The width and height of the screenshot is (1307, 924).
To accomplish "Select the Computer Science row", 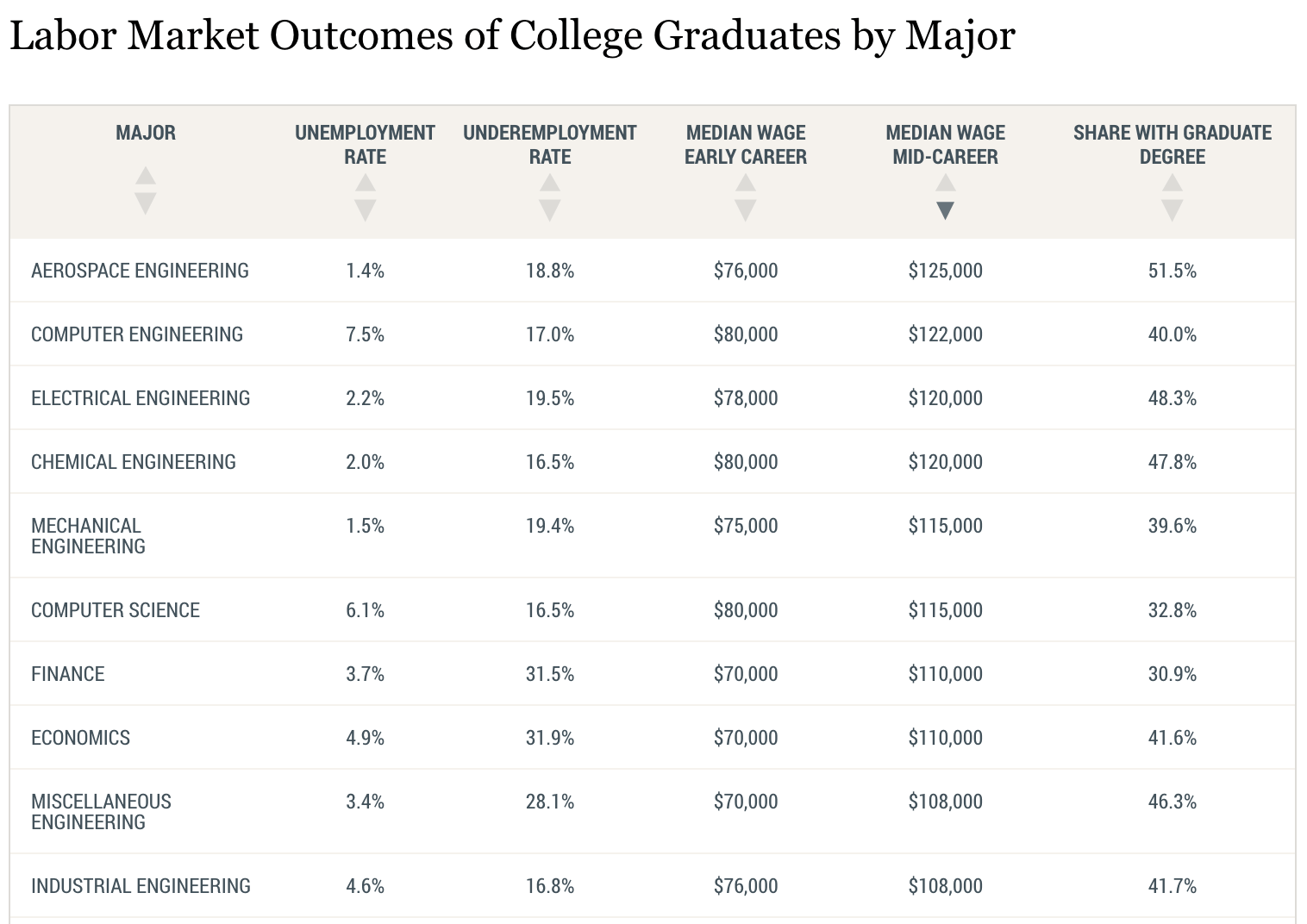I will pyautogui.click(x=116, y=610).
